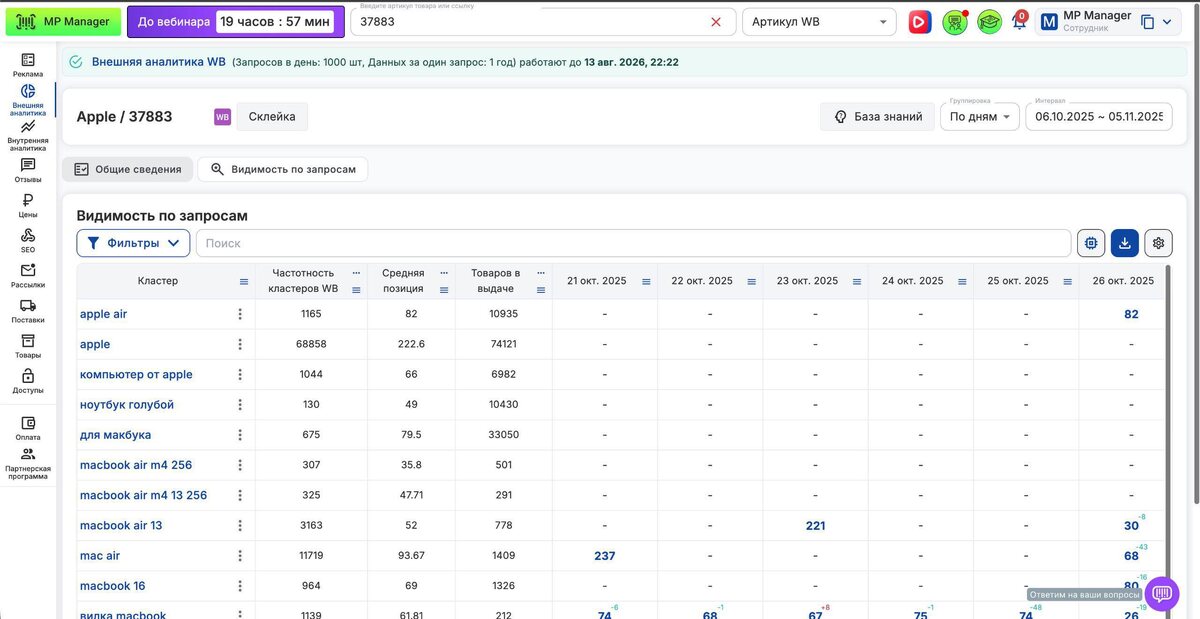Expand the MP Manager account menu
This screenshot has width=1200, height=619.
[x=1166, y=22]
